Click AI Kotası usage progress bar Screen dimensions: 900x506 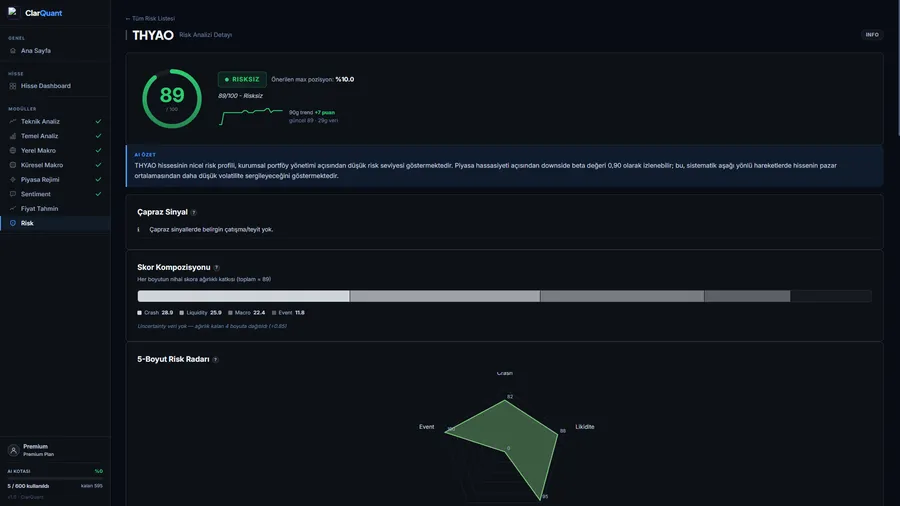[55, 478]
